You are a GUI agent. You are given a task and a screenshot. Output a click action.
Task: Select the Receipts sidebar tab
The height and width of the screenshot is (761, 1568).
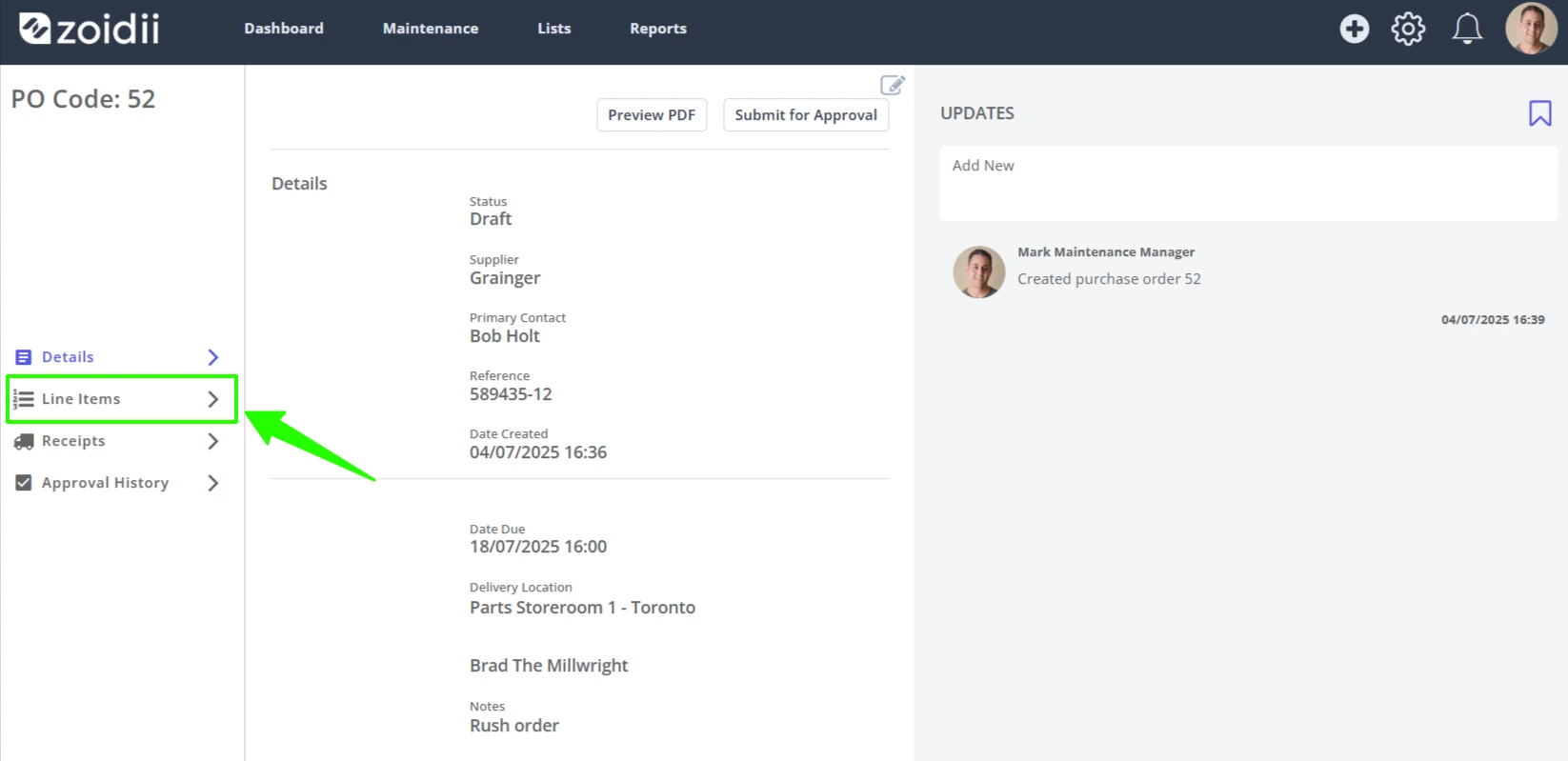pos(118,441)
